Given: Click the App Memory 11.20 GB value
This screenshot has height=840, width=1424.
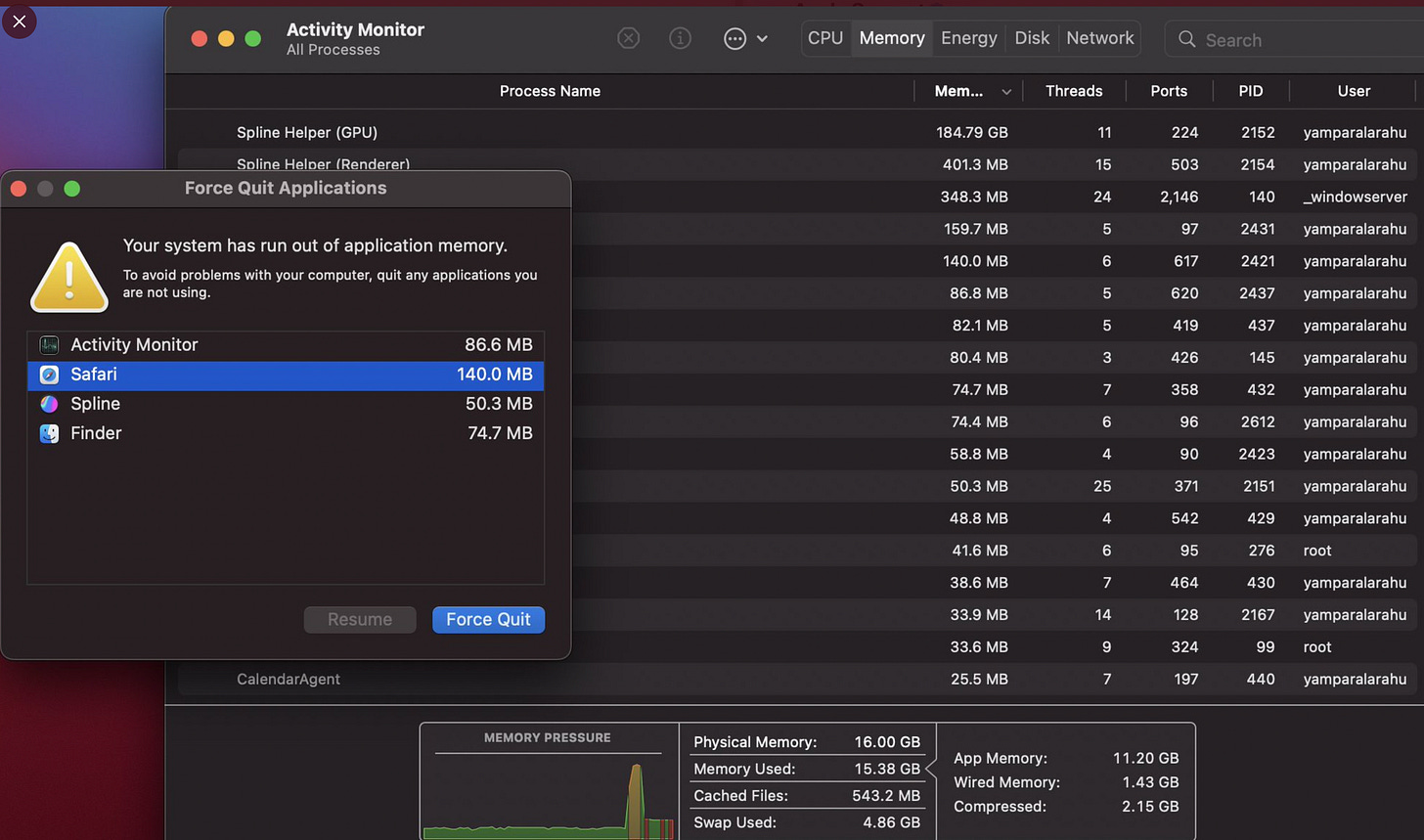Looking at the screenshot, I should tap(1145, 758).
